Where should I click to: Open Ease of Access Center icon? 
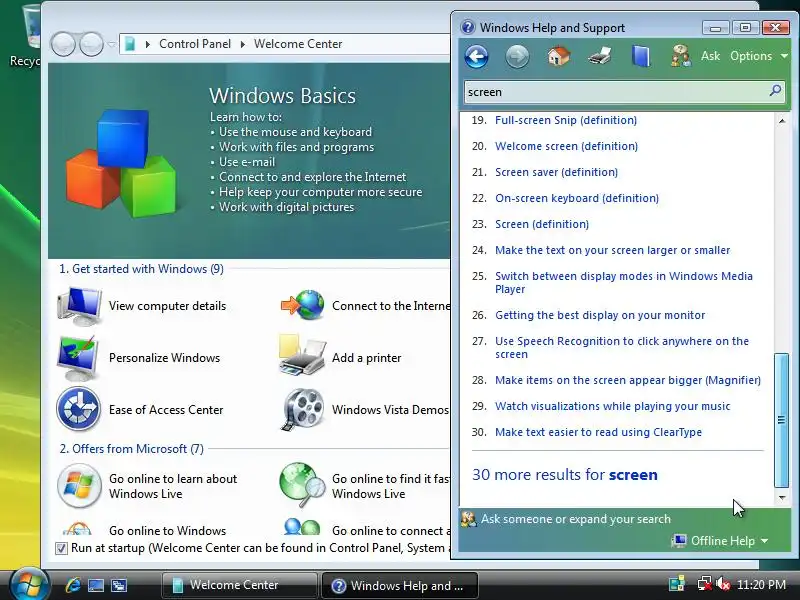[79, 410]
